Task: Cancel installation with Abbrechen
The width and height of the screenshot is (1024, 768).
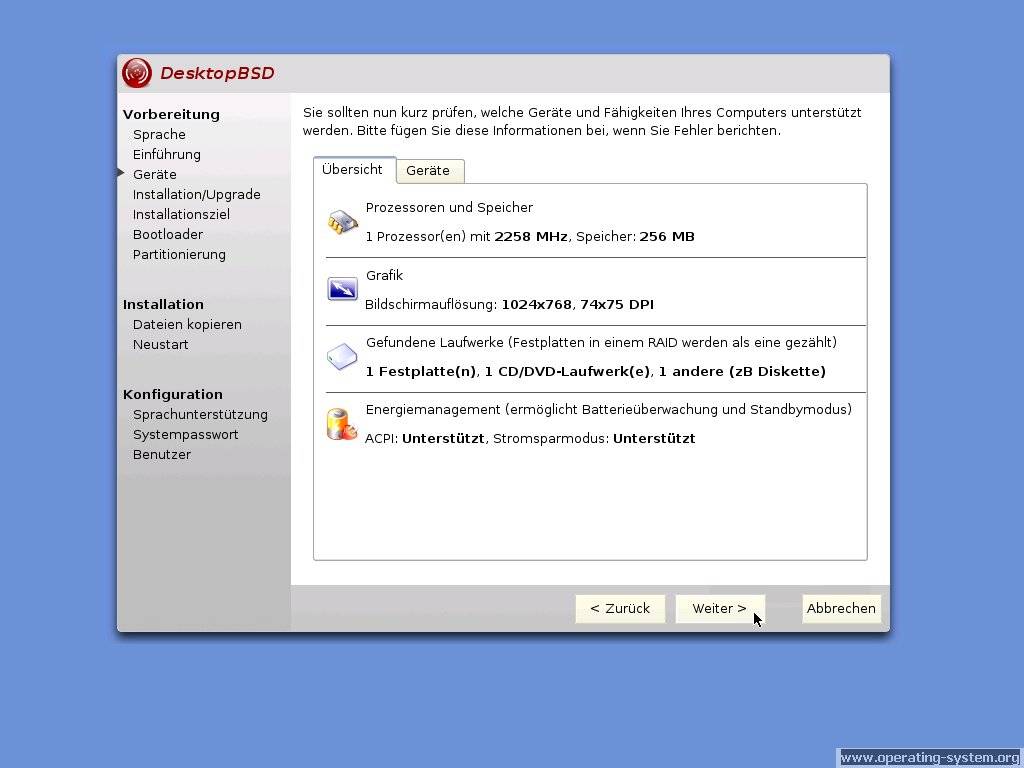Action: tap(841, 609)
